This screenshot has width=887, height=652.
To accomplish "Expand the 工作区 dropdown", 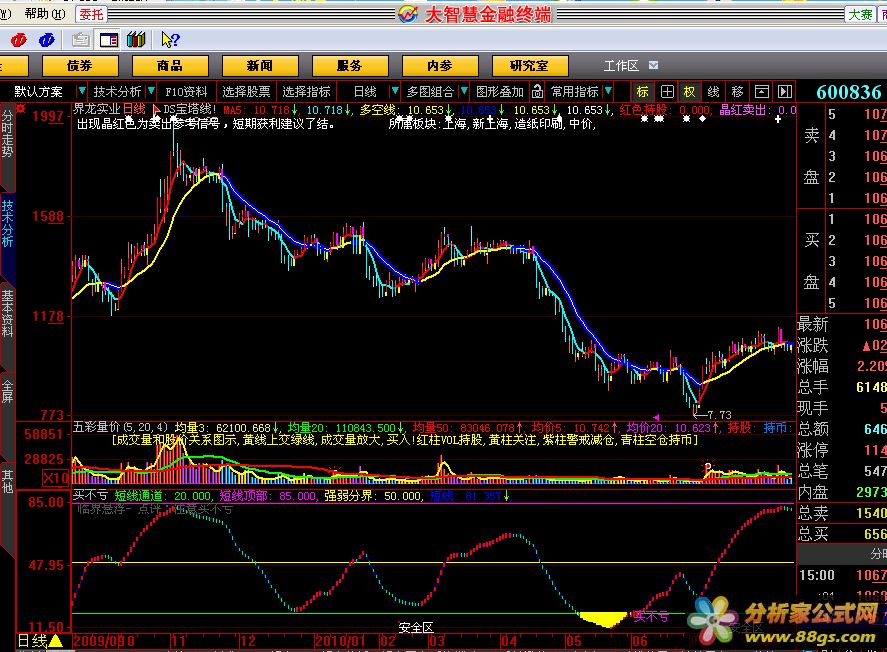I will tap(653, 65).
